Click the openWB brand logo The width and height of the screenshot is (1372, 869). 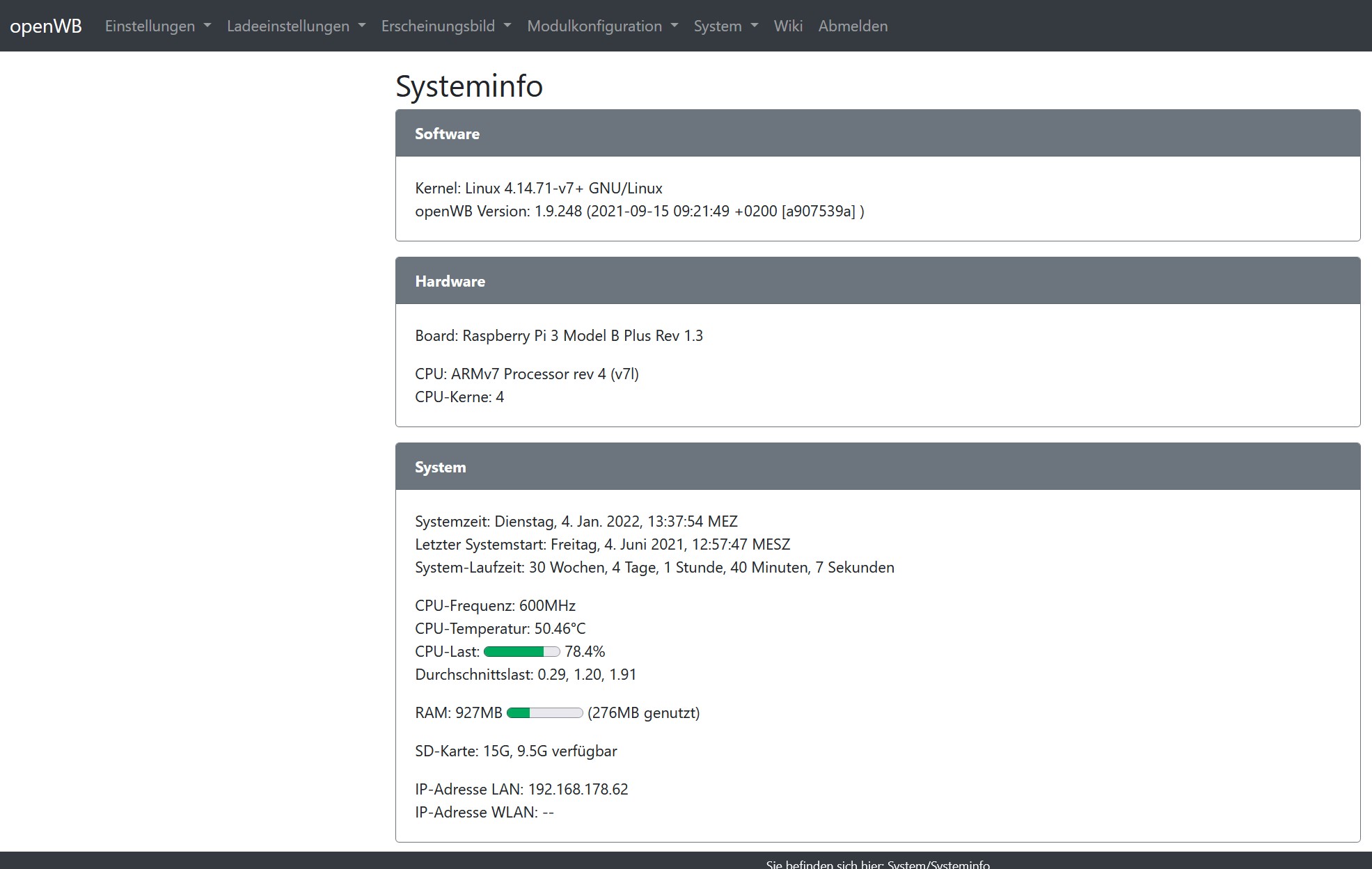click(46, 26)
